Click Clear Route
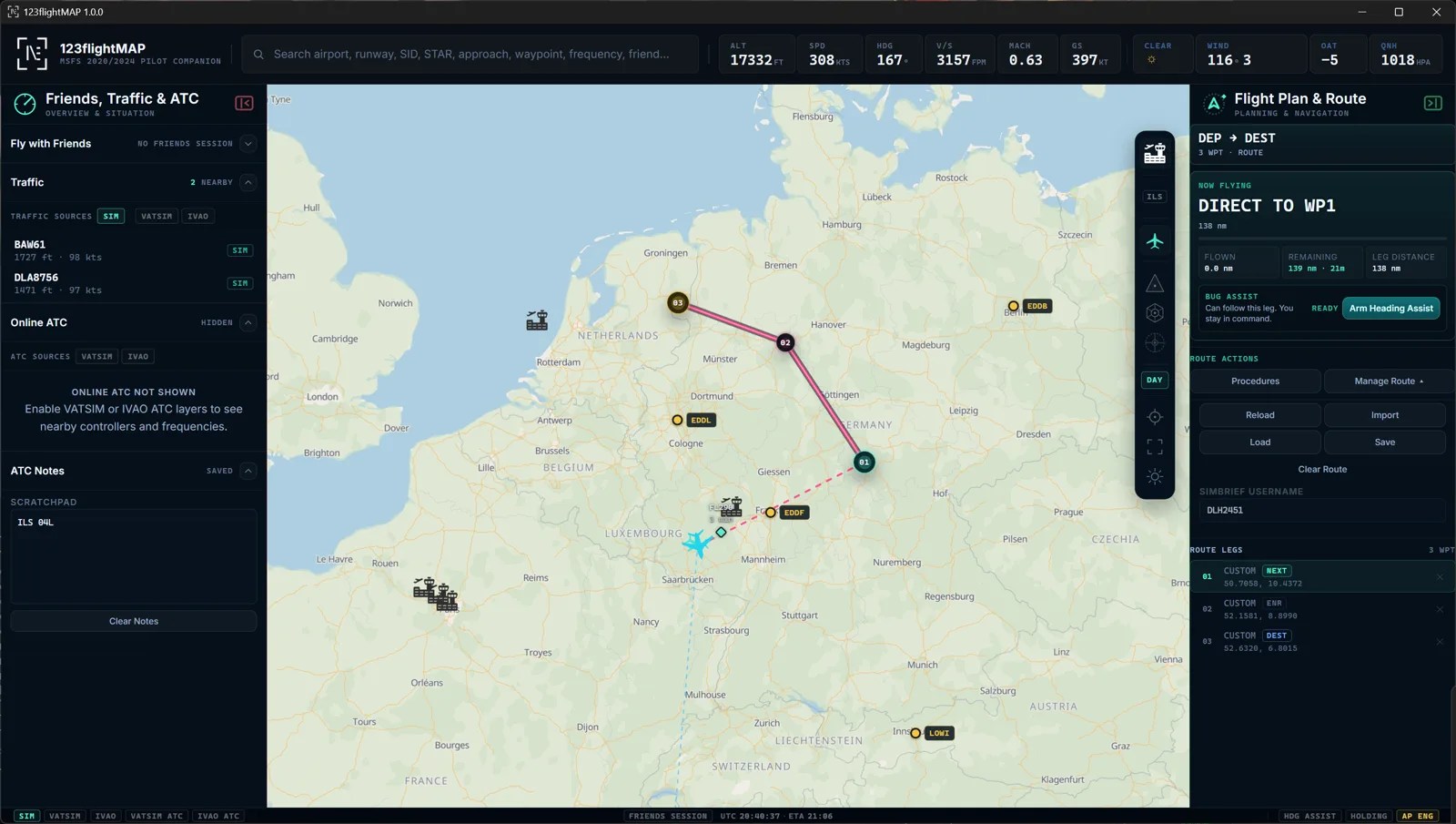This screenshot has width=1456, height=824. [x=1322, y=470]
